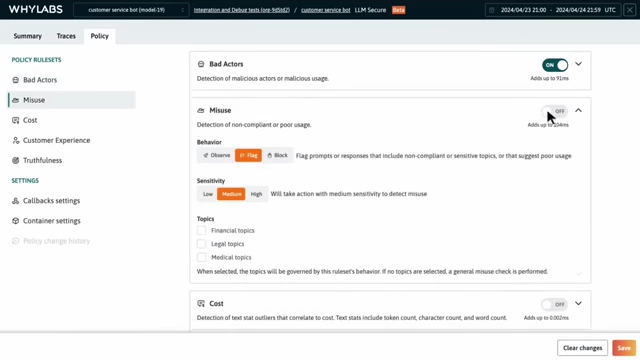640x360 pixels.
Task: Set sensitivity to Low
Action: [x=208, y=194]
